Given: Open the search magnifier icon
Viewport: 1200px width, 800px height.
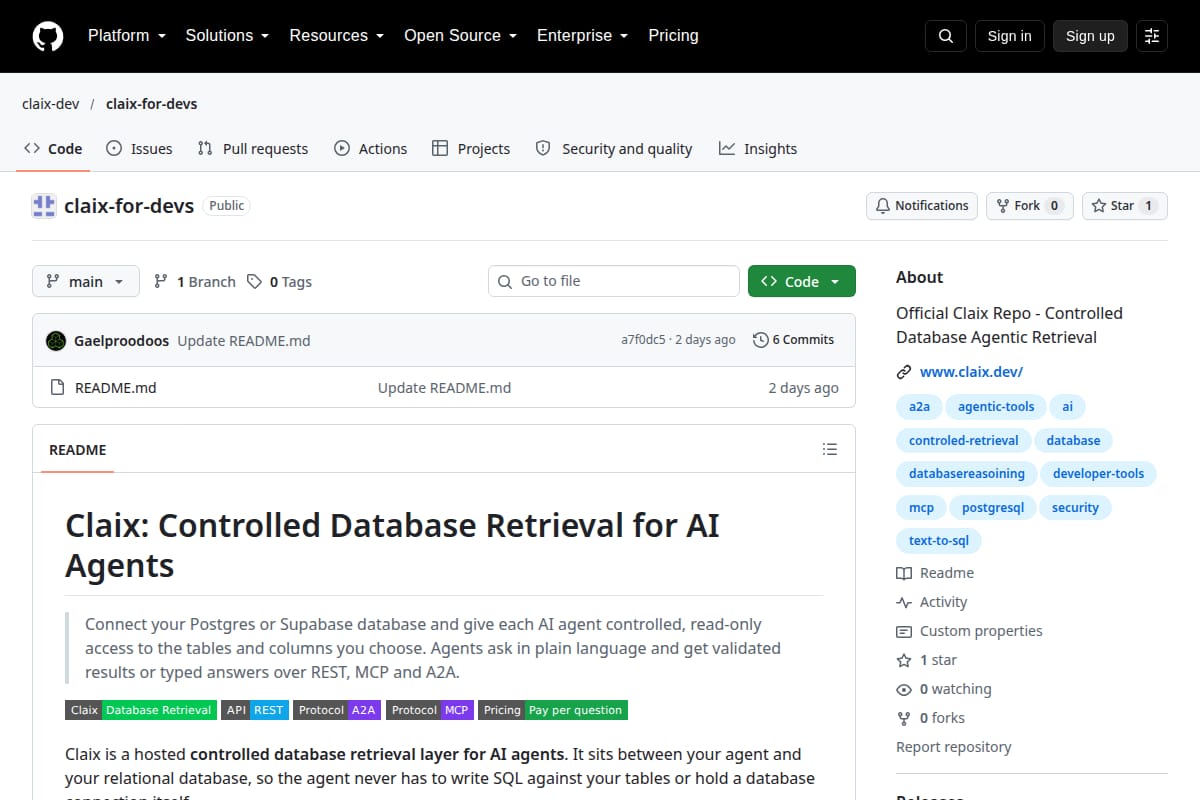Looking at the screenshot, I should pyautogui.click(x=946, y=36).
